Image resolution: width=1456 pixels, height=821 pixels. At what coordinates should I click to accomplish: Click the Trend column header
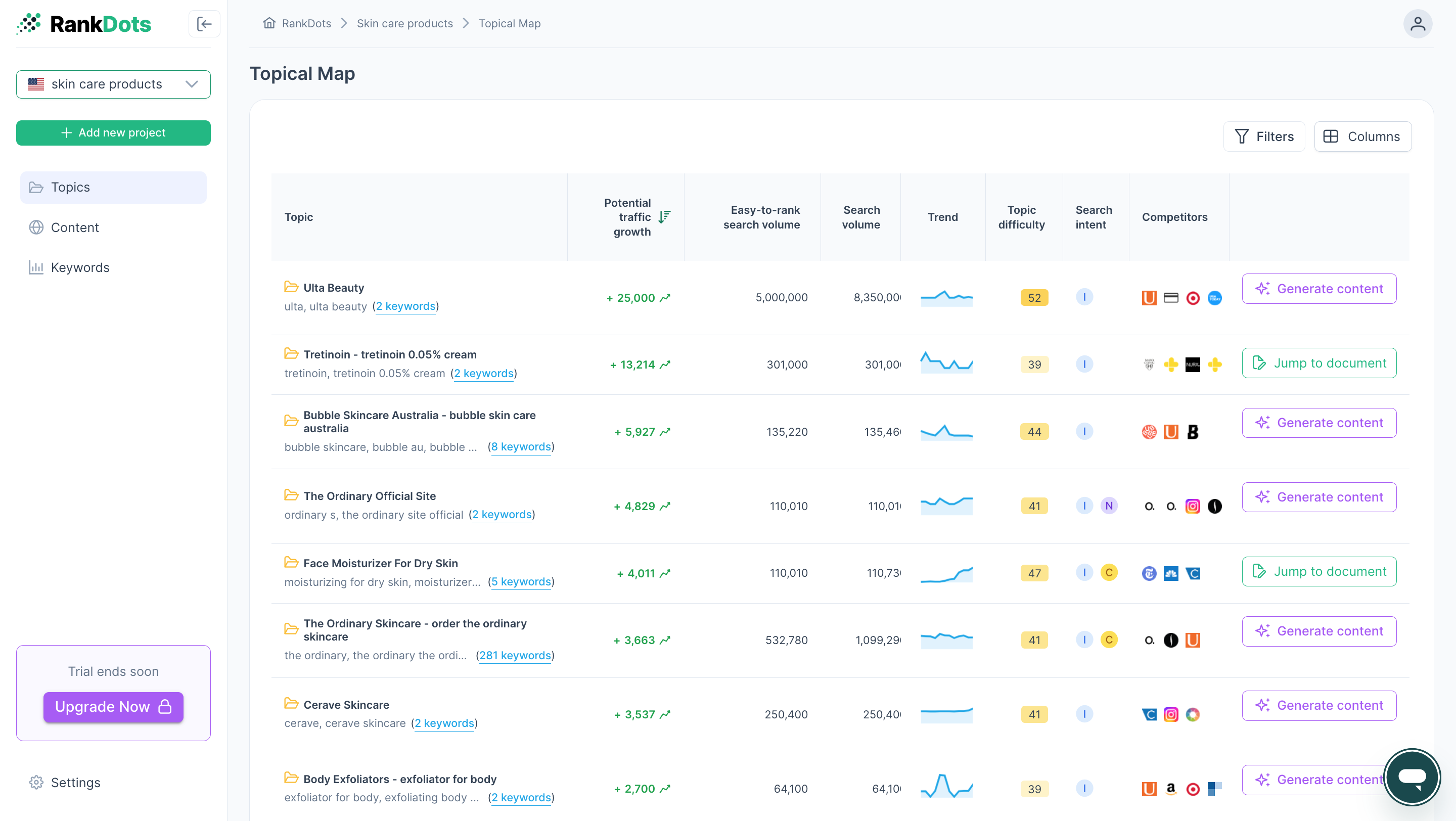942,217
